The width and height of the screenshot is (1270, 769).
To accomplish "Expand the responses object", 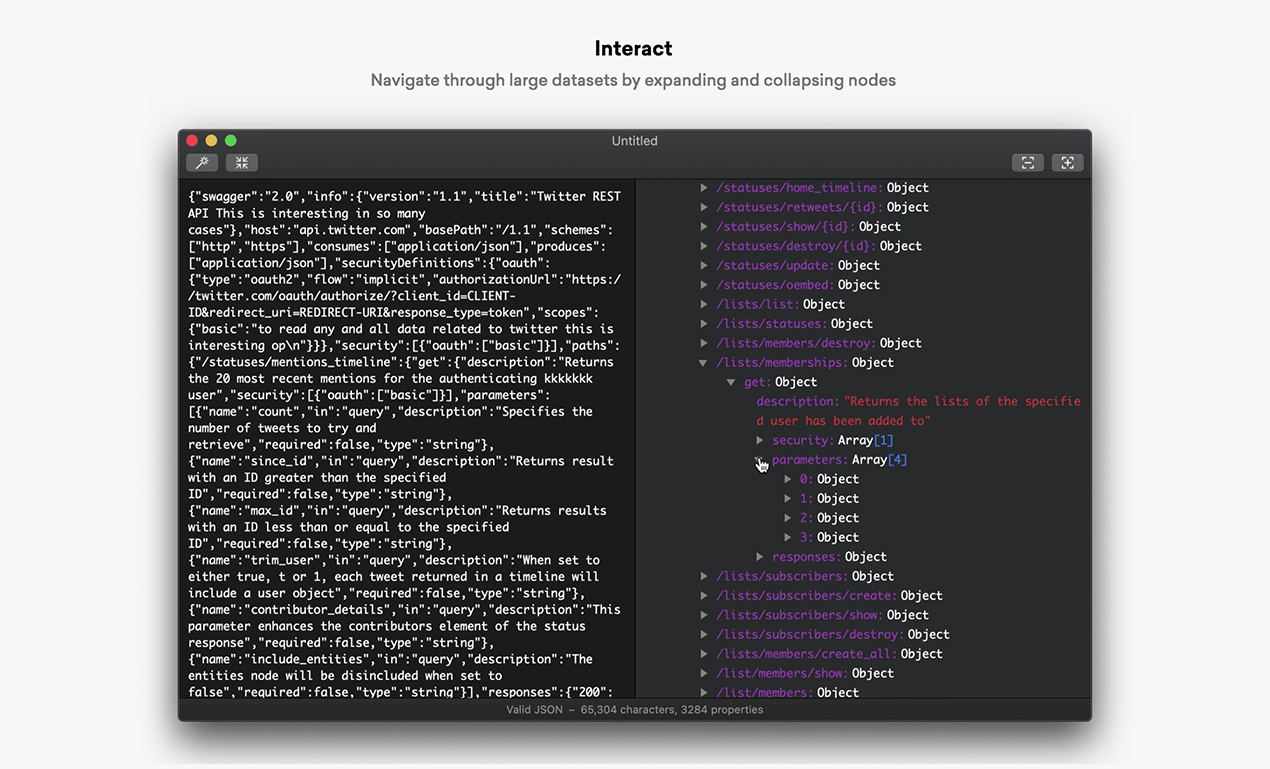I will pyautogui.click(x=760, y=556).
